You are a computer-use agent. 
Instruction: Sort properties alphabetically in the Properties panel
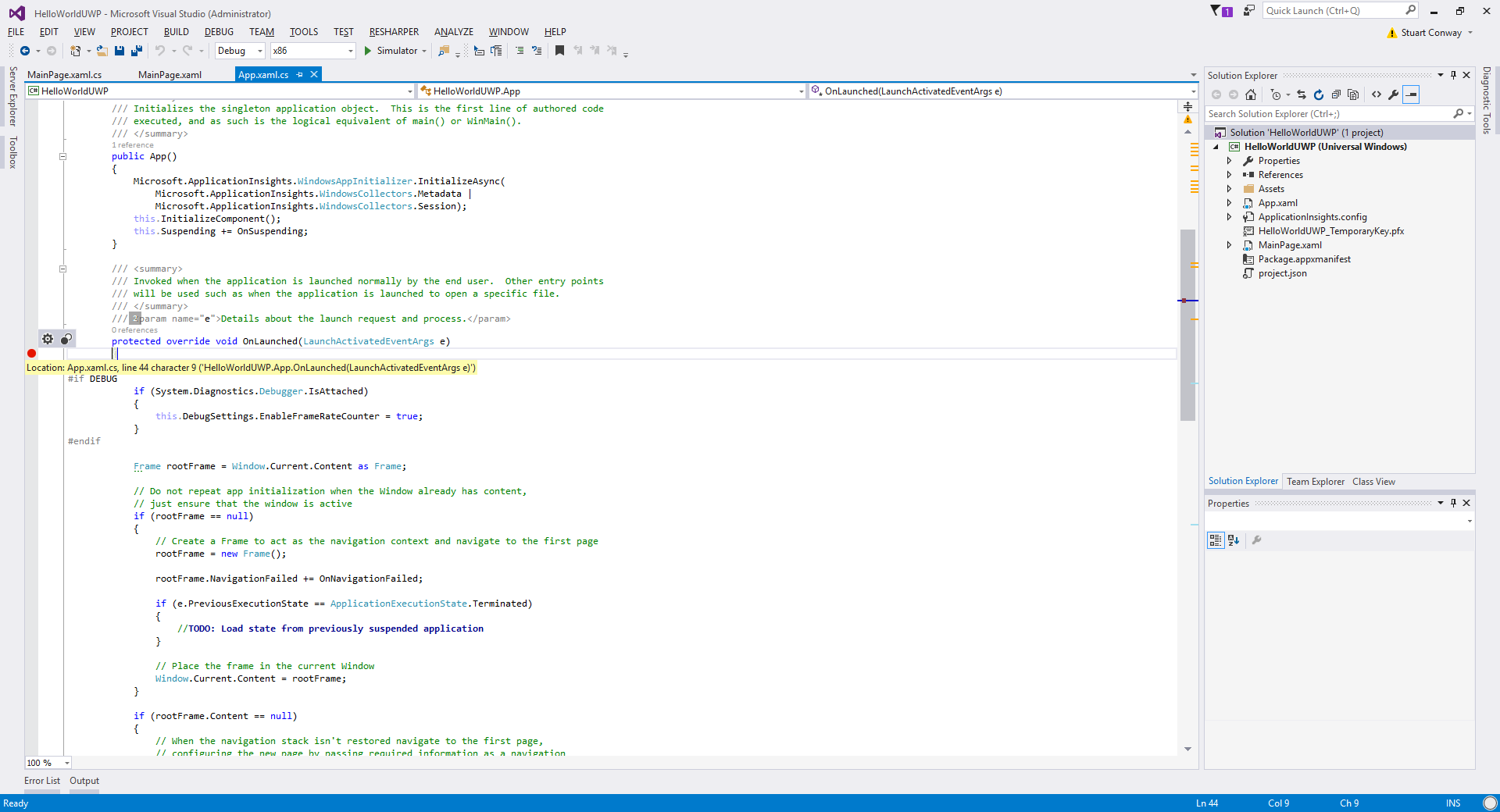pos(1234,540)
